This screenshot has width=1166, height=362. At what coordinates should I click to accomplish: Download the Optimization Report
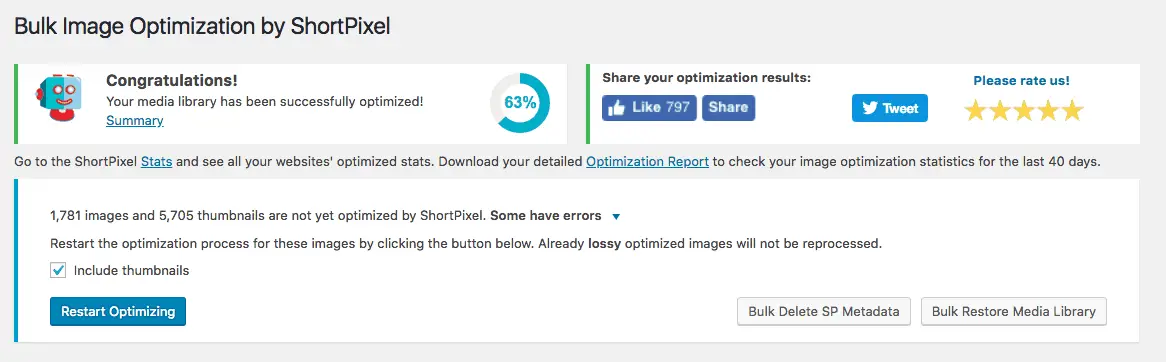647,161
